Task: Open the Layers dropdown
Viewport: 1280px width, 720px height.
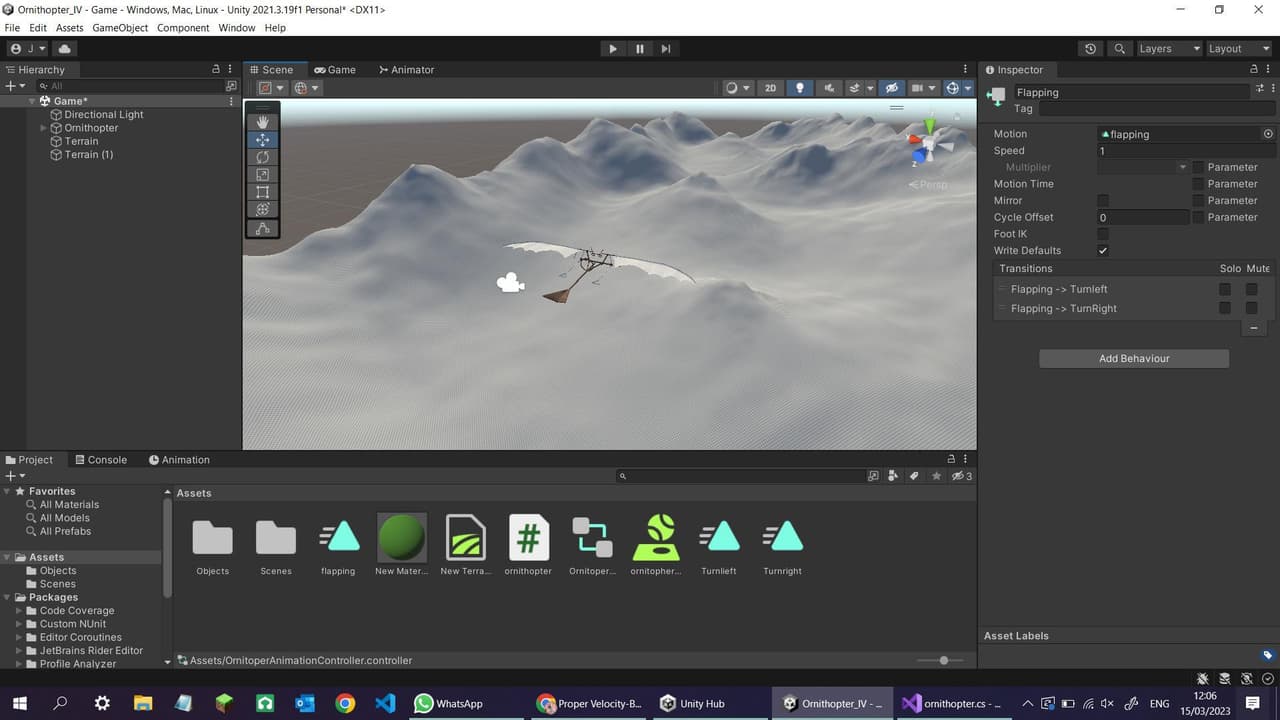Action: [1168, 49]
